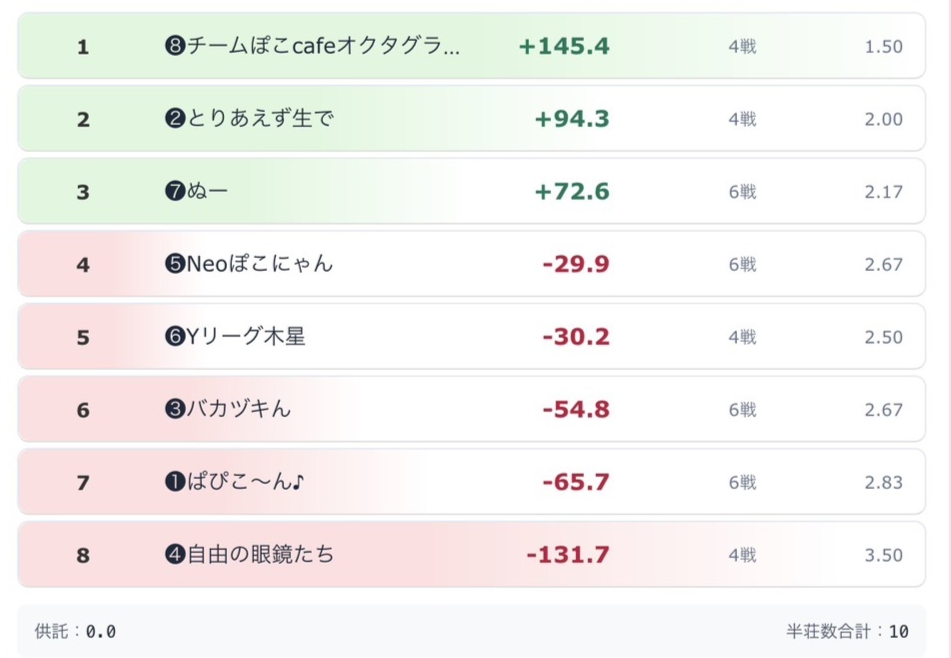951x658 pixels.
Task: Click the 供託 0.0 footer label
Action: 75,632
